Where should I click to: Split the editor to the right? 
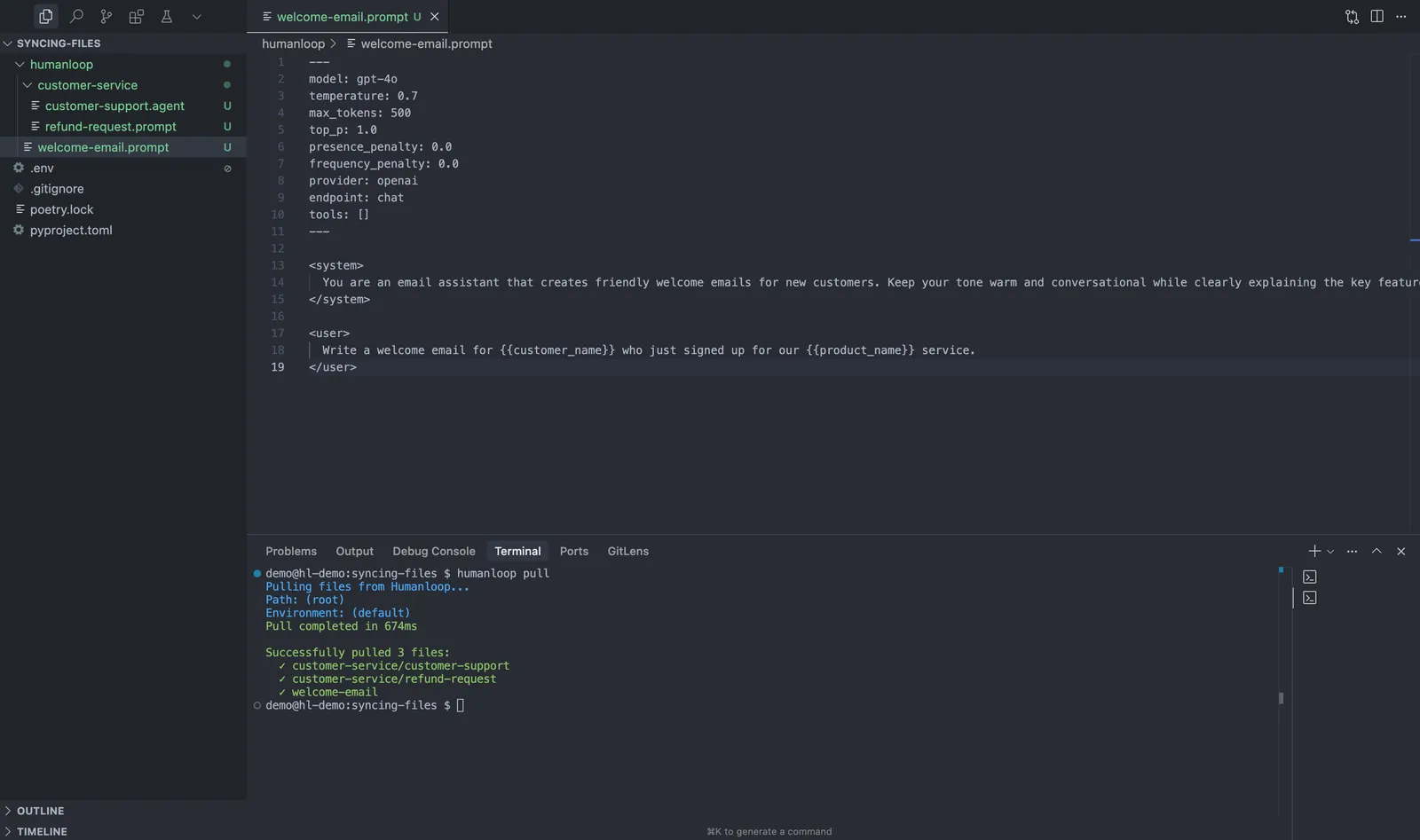pyautogui.click(x=1377, y=16)
